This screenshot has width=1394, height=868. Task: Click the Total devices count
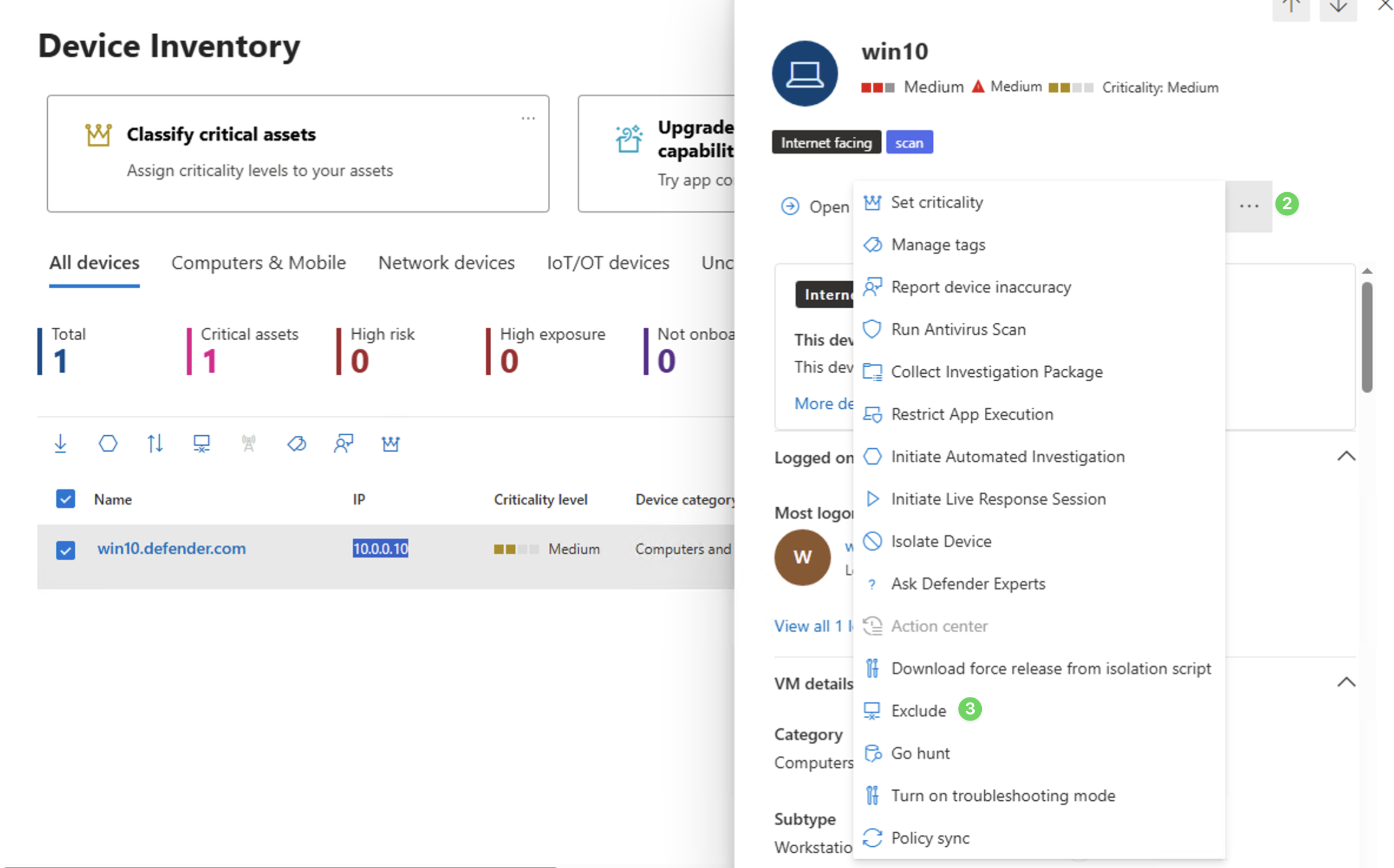click(x=63, y=351)
